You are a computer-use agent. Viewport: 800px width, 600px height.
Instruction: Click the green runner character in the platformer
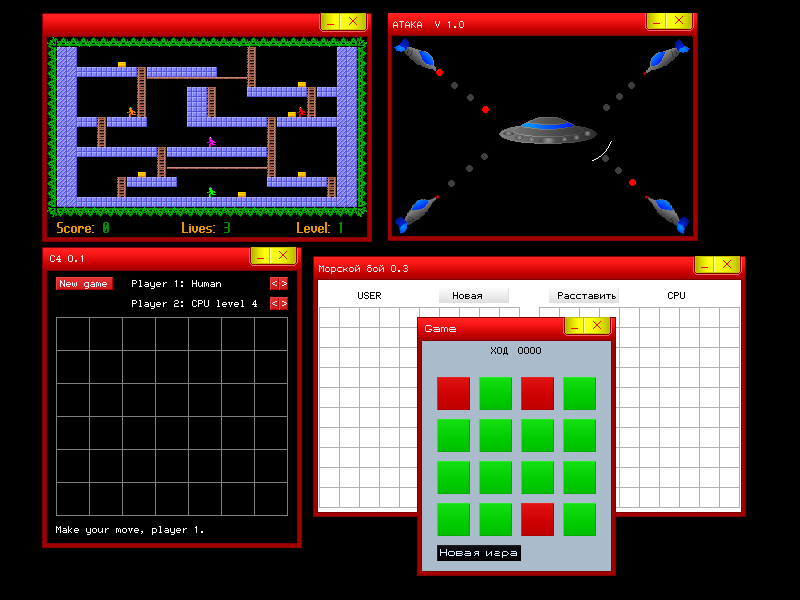coord(211,191)
